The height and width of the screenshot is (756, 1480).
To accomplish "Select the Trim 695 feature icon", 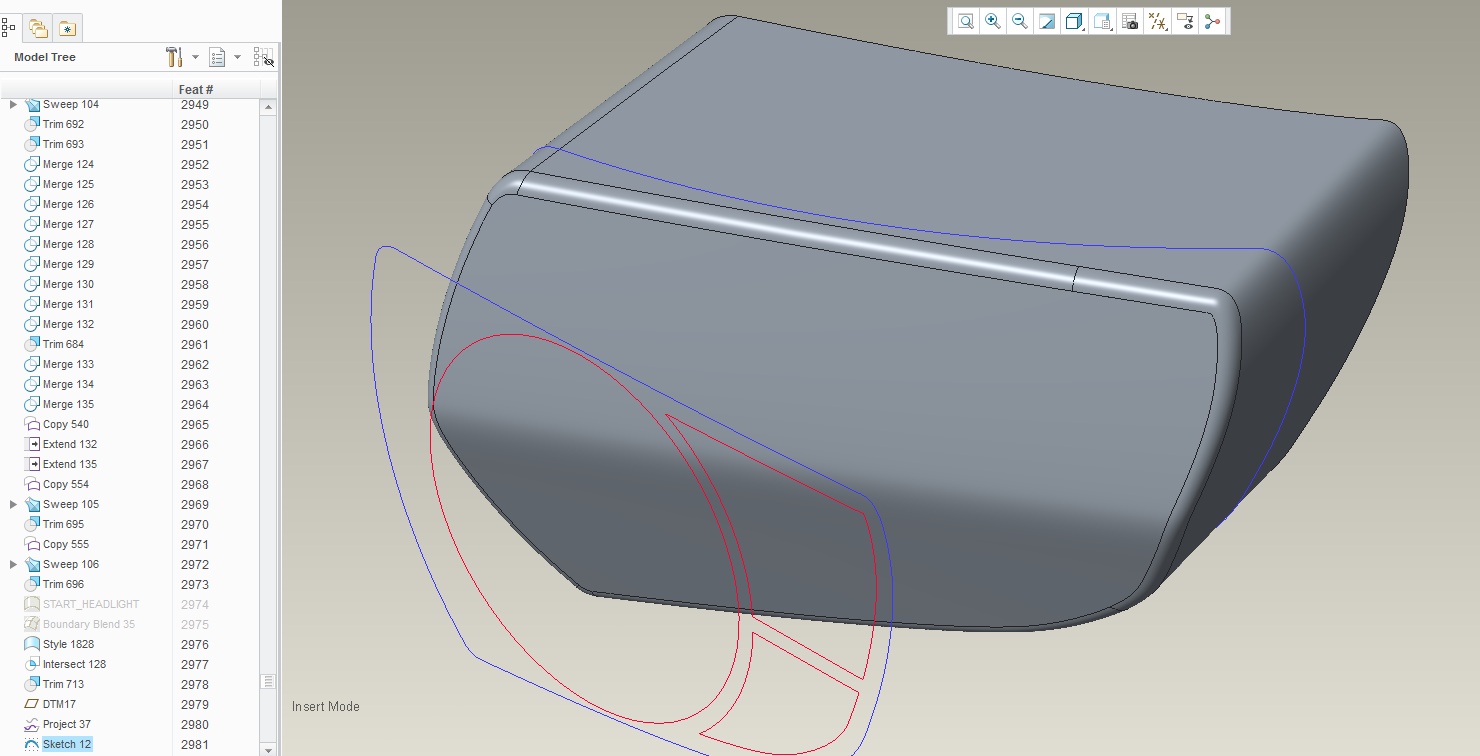I will pyautogui.click(x=32, y=524).
